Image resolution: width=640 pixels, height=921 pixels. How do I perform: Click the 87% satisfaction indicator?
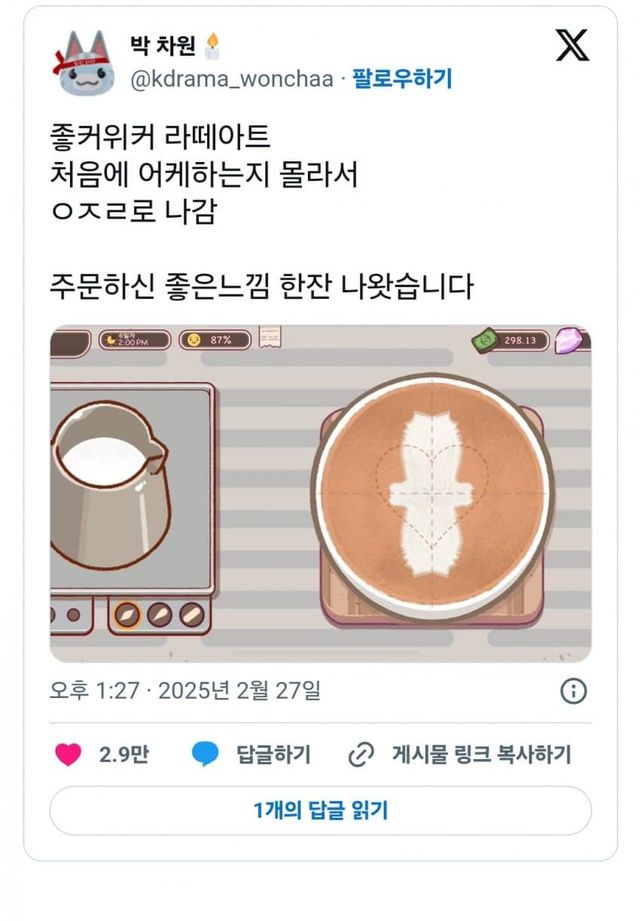click(215, 340)
